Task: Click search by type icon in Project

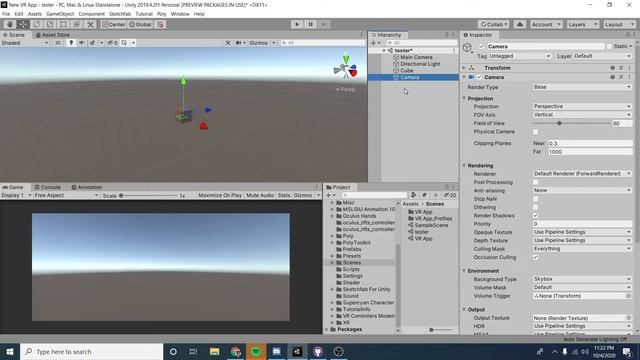Action: click(413, 195)
